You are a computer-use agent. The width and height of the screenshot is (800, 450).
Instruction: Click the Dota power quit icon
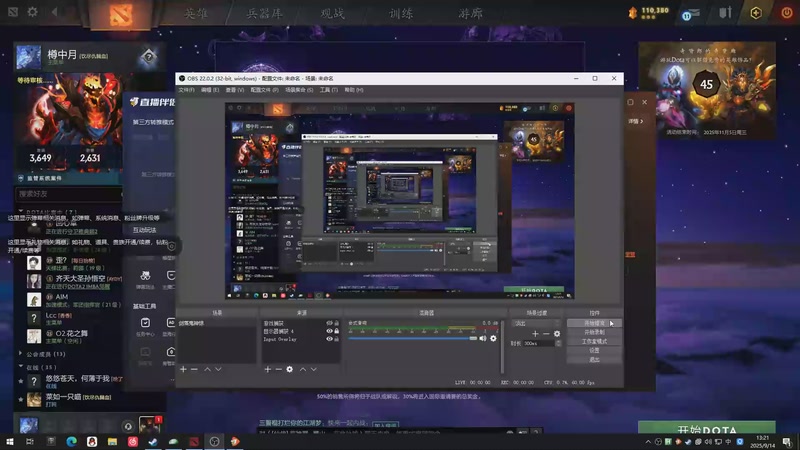(x=787, y=13)
